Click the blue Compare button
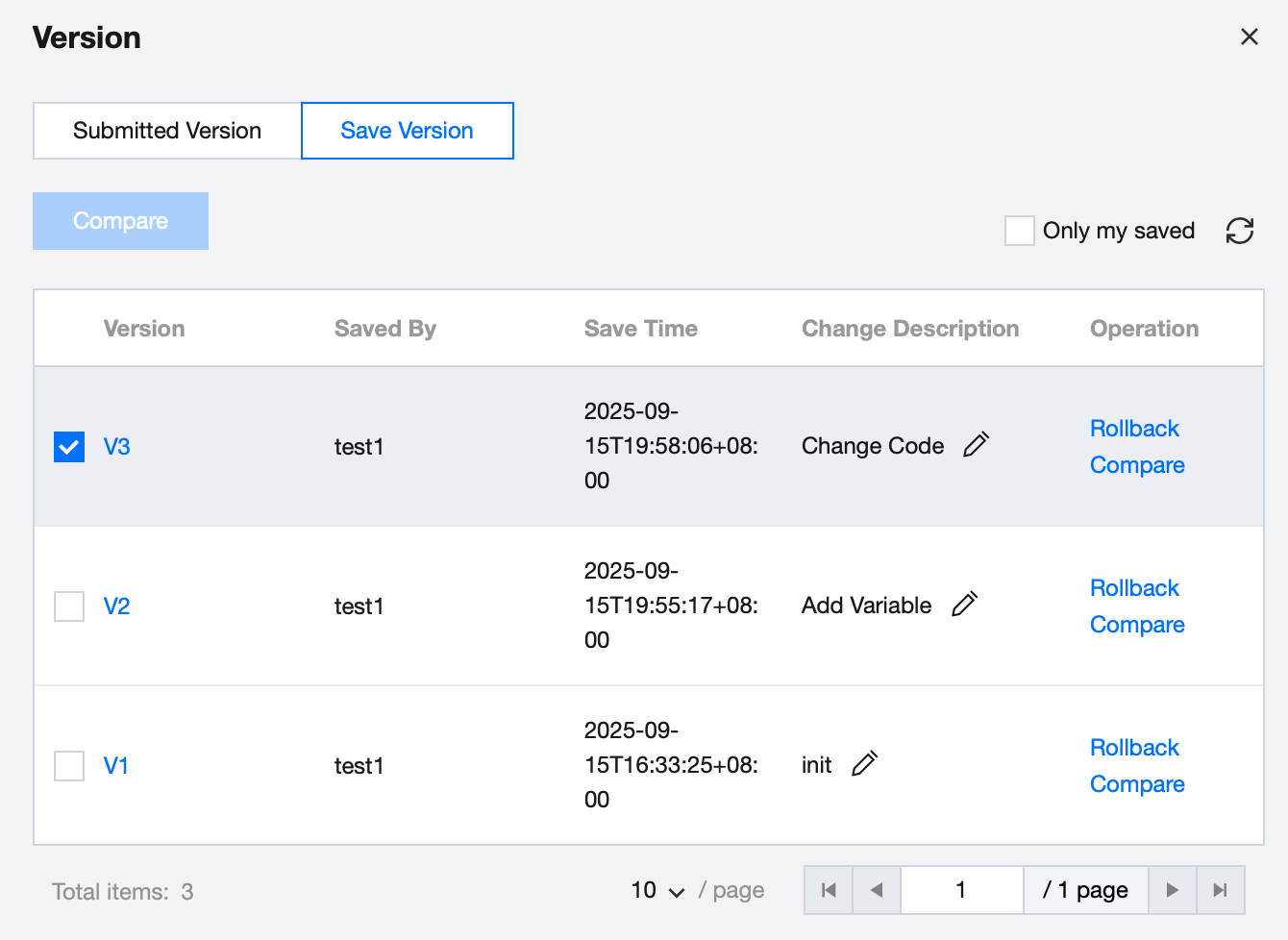Screen dimensions: 1288x940 point(121,221)
